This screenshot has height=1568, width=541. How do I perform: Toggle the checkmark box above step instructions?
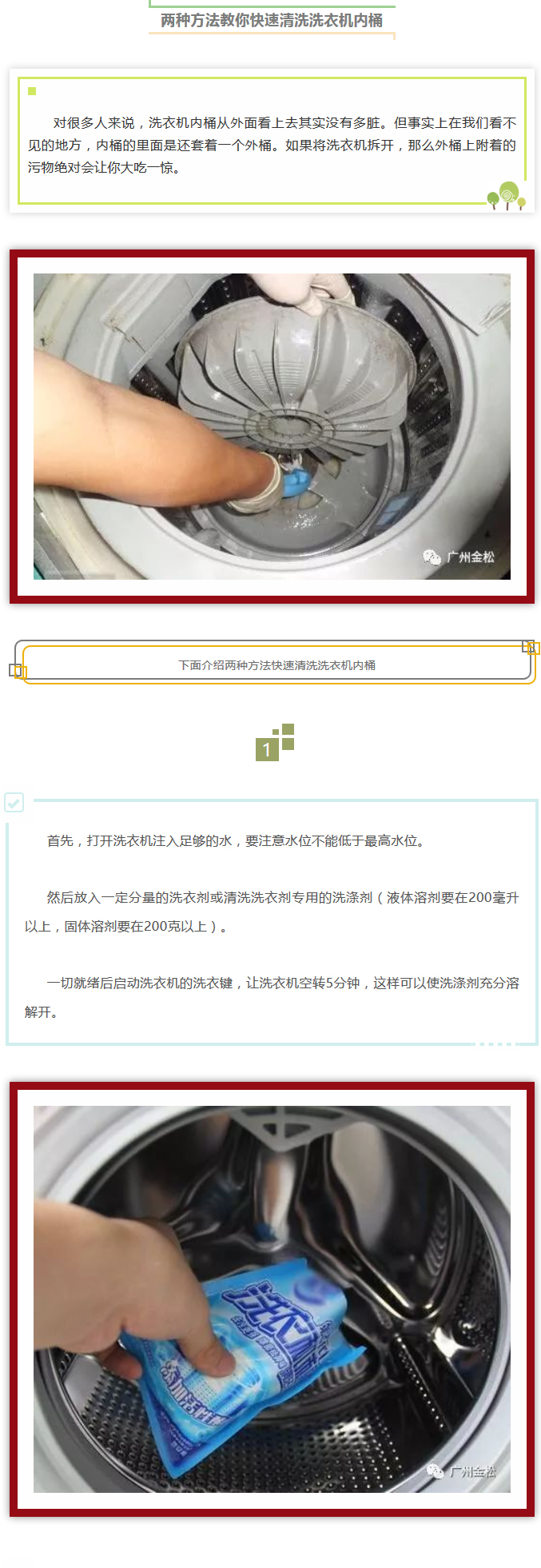tap(14, 802)
